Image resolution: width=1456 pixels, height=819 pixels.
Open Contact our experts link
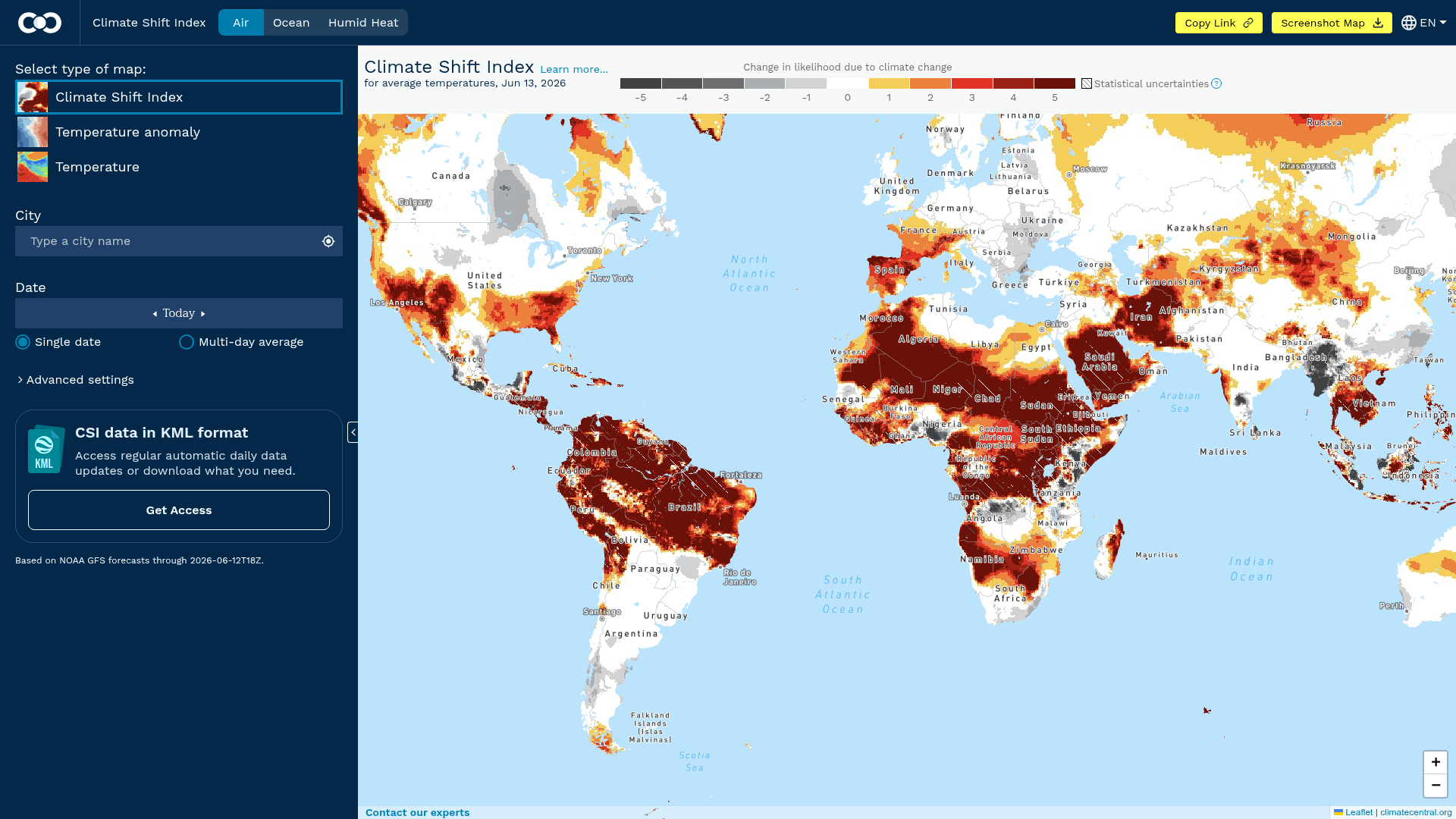pyautogui.click(x=417, y=812)
